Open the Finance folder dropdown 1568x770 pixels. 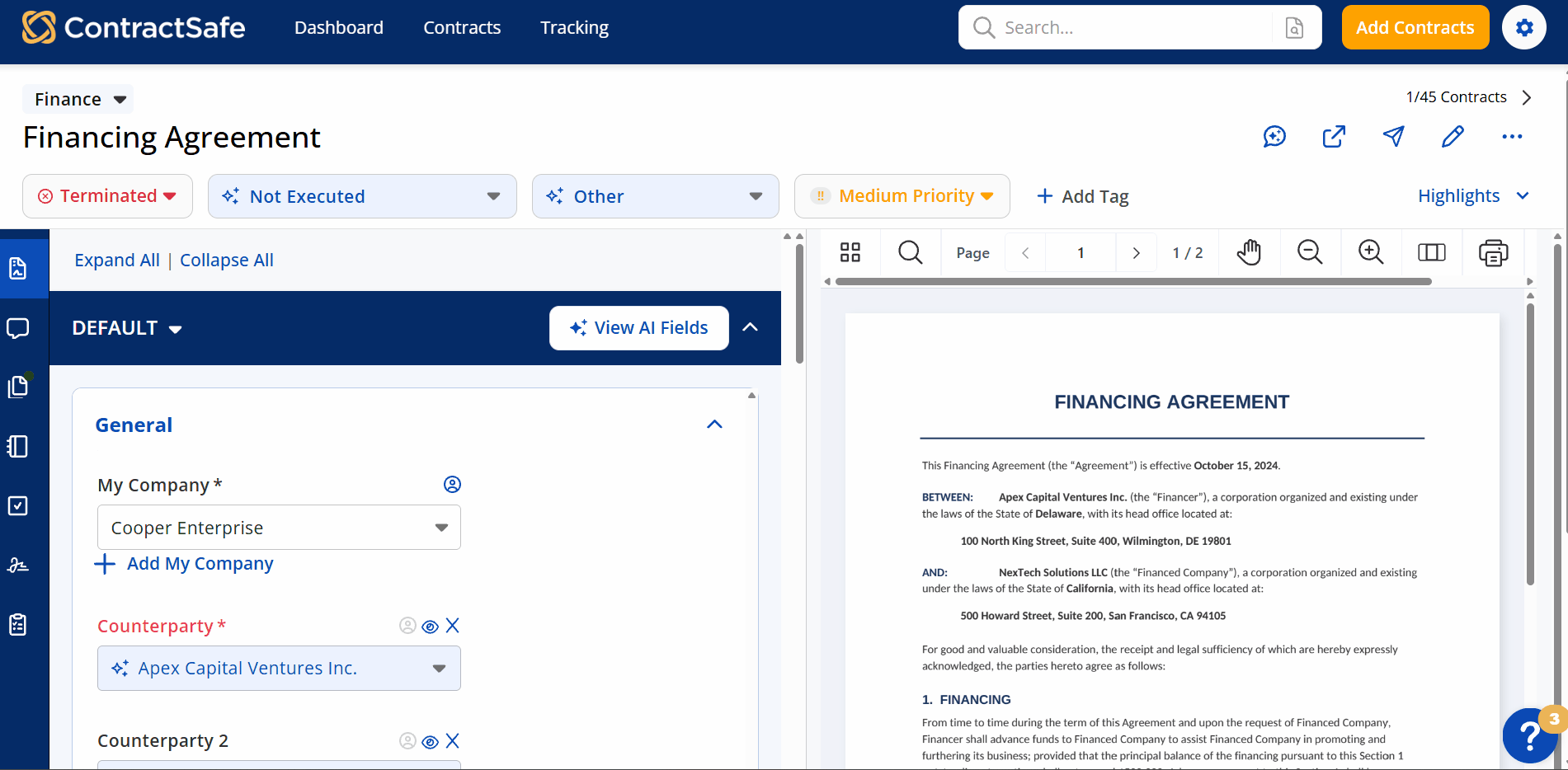pyautogui.click(x=78, y=99)
